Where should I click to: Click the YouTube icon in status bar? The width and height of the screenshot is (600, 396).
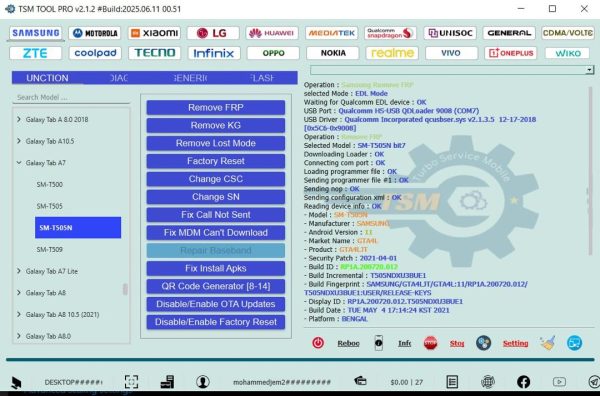click(x=559, y=381)
